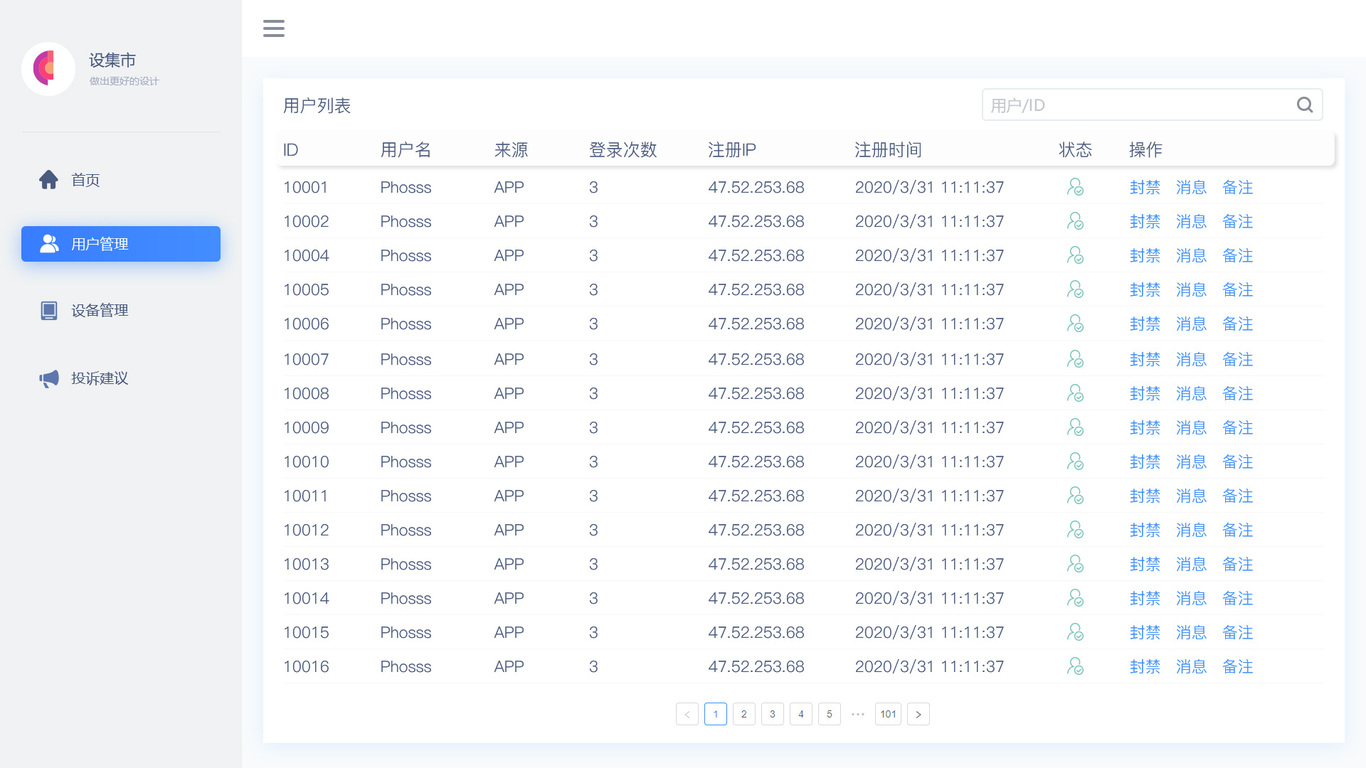The height and width of the screenshot is (768, 1366).
Task: Jump to last page 101
Action: point(888,714)
